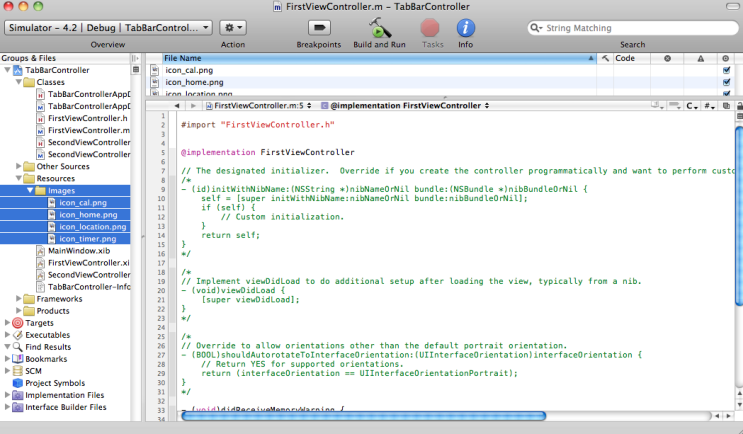
Task: Expand the Frameworks folder
Action: click(x=18, y=298)
